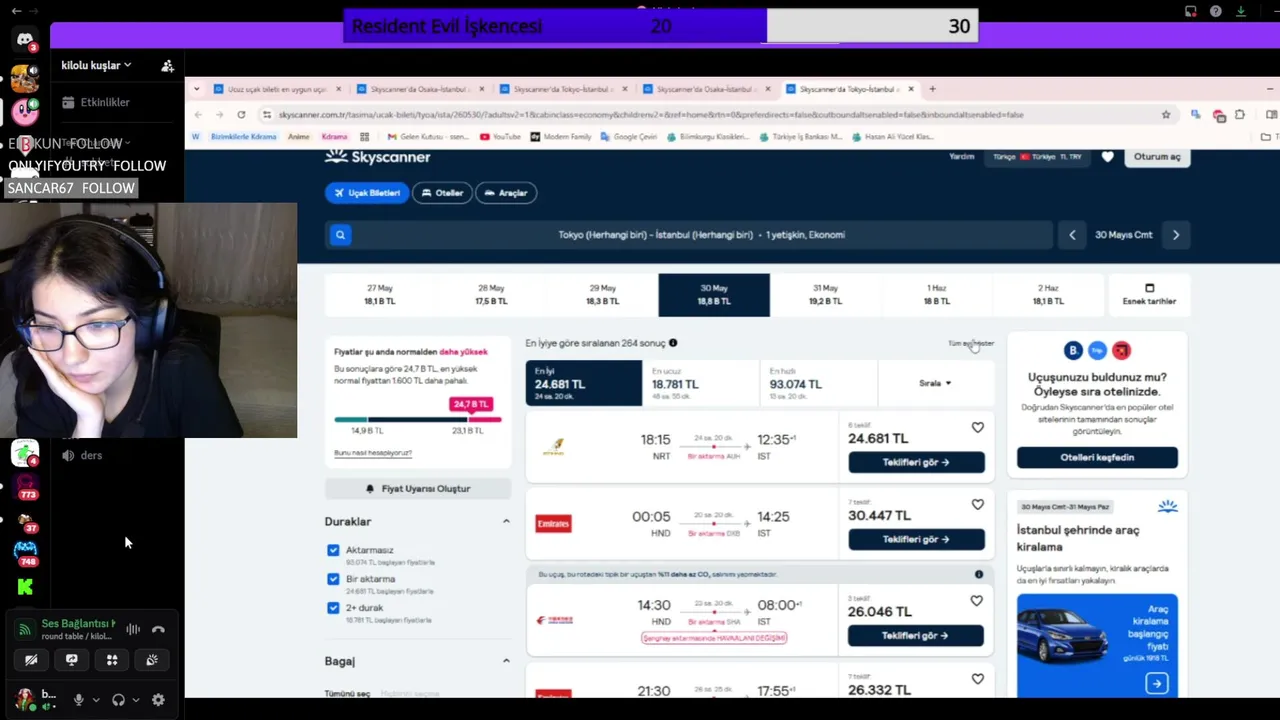1280x720 pixels.
Task: Uncheck the Bir aktarma filter
Action: coord(333,579)
